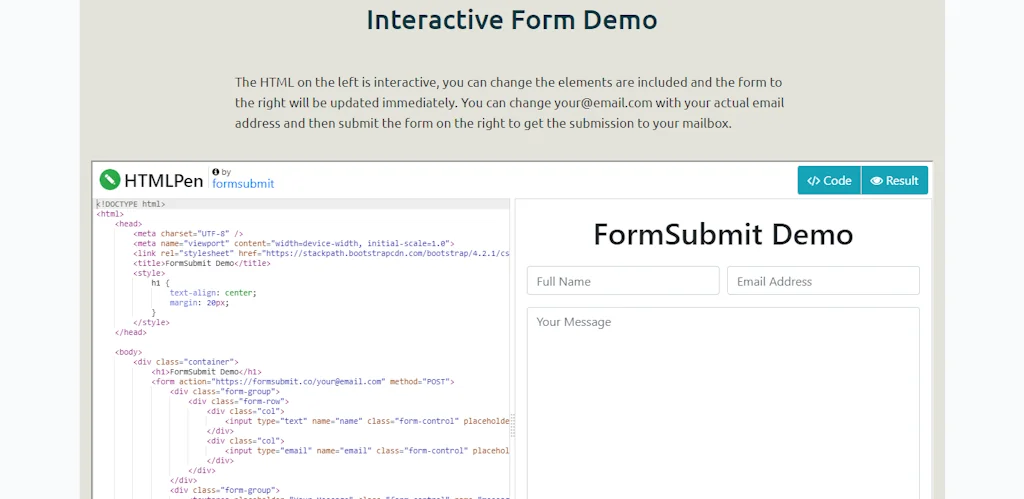This screenshot has height=499, width=1024.
Task: Click the info icon beside "by"
Action: click(216, 172)
